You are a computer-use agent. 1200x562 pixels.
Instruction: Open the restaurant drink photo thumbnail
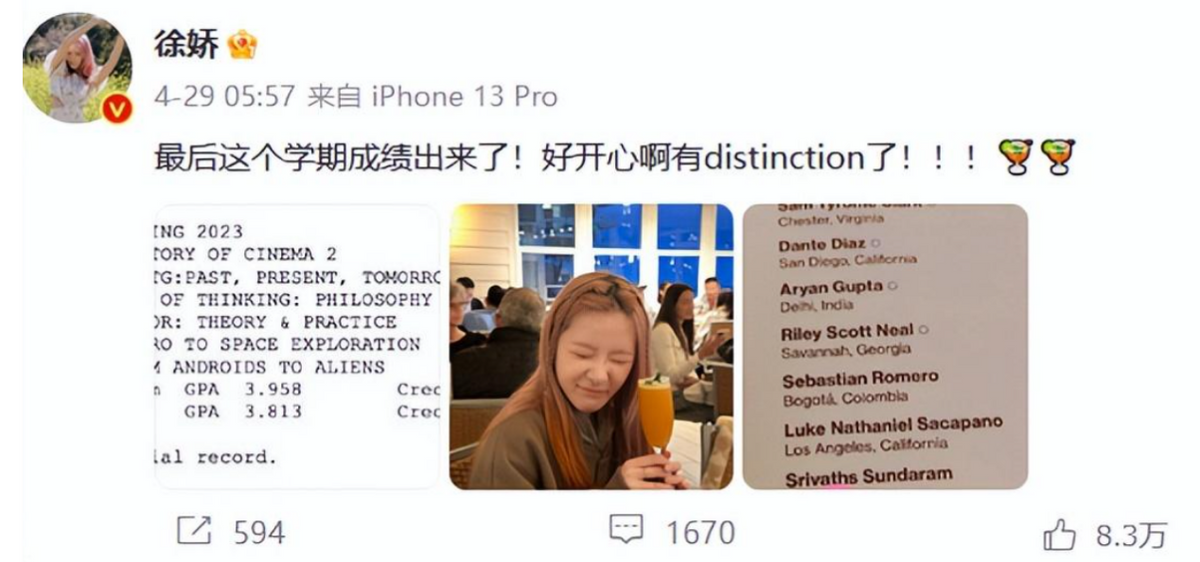point(591,346)
